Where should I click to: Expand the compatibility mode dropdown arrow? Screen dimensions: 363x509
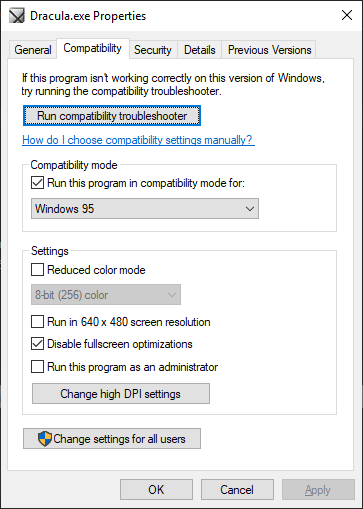(250, 209)
